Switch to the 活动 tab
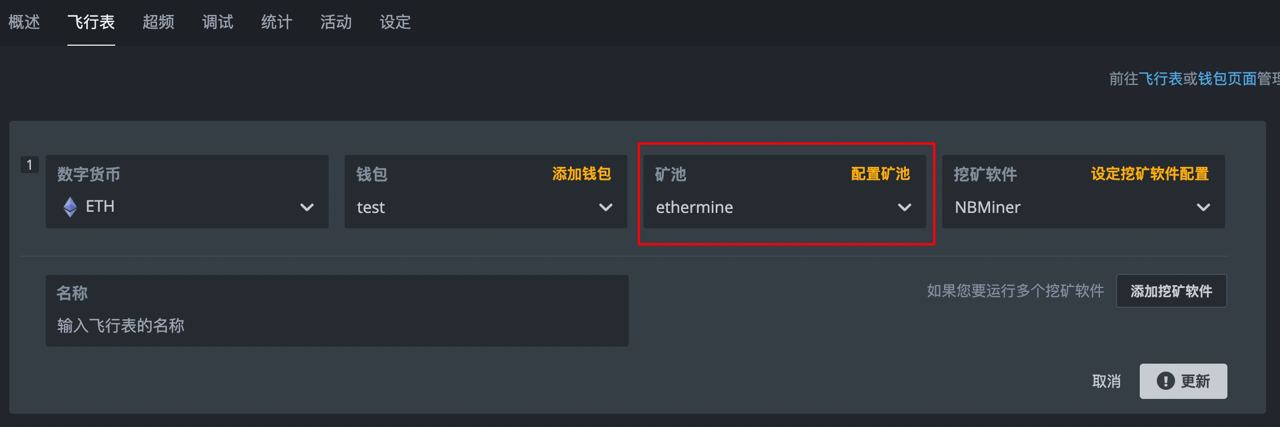Screen dimensions: 1280x427 pyautogui.click(x=336, y=22)
